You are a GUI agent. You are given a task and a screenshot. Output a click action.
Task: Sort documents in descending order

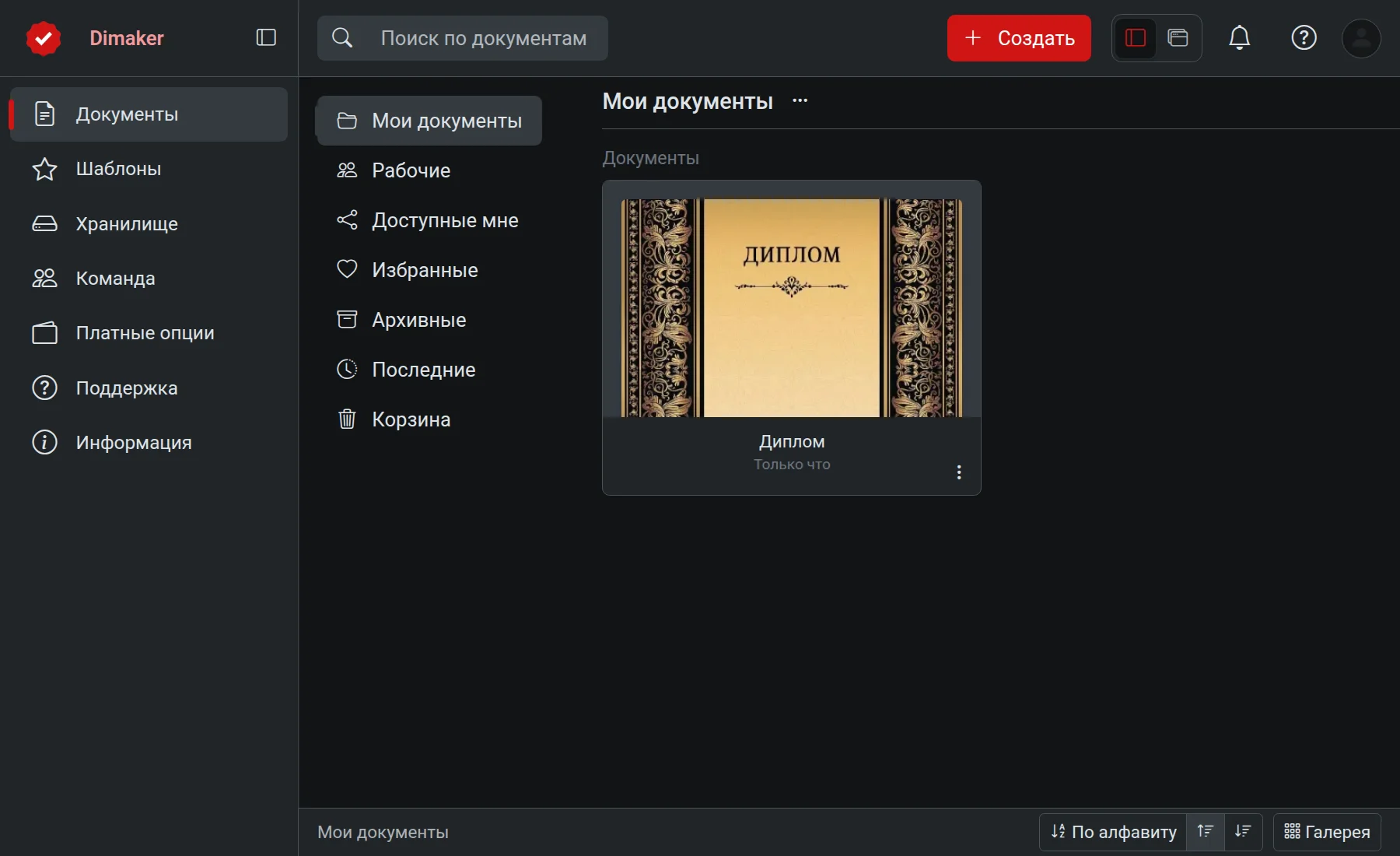1243,832
